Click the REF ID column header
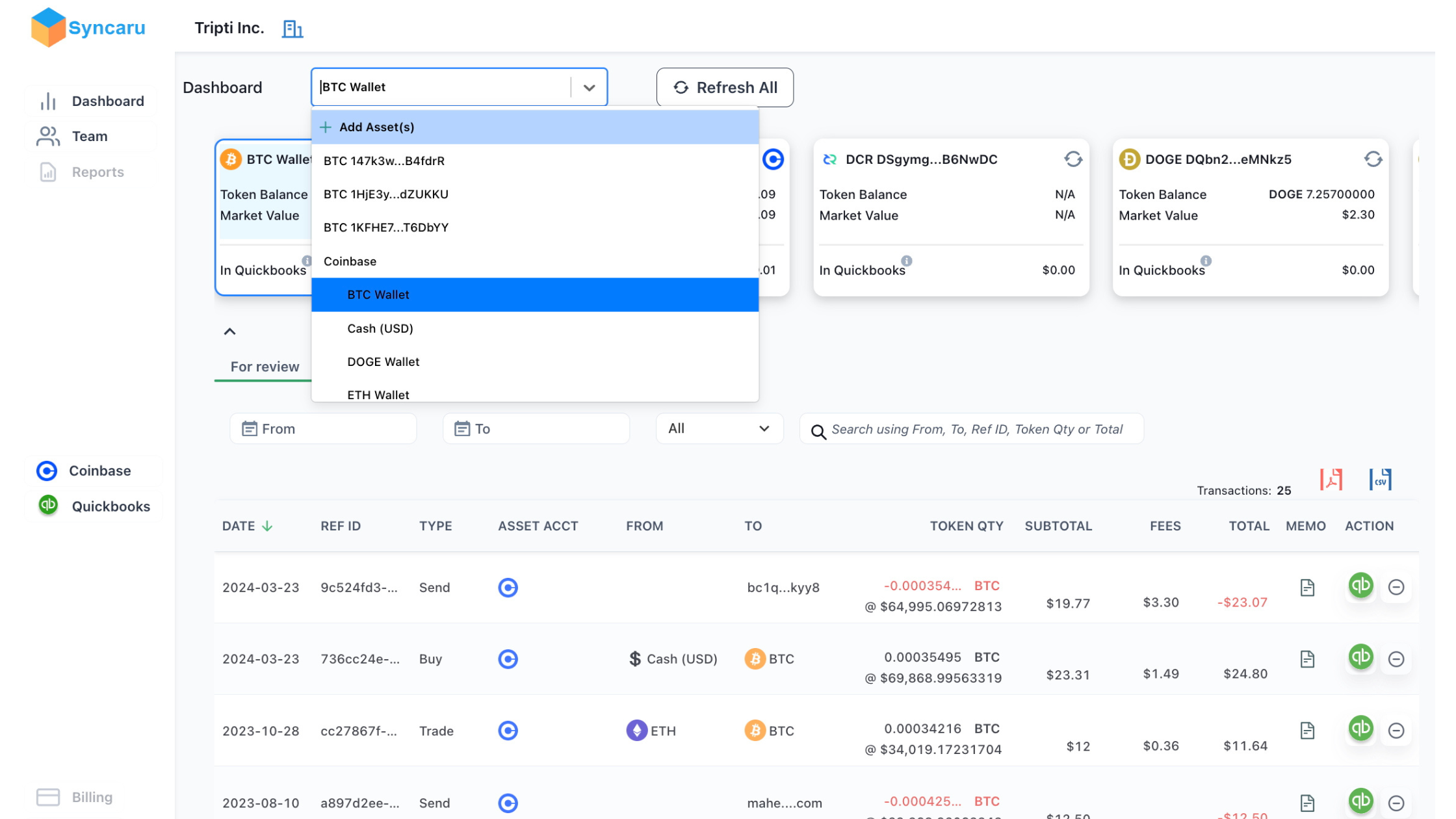Image resolution: width=1456 pixels, height=819 pixels. [x=341, y=526]
